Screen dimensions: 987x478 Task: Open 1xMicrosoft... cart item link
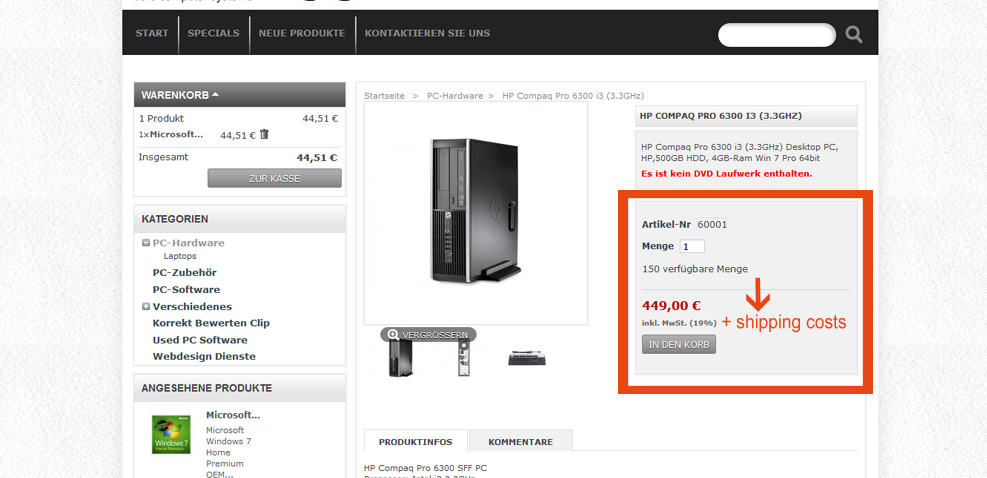click(x=171, y=134)
